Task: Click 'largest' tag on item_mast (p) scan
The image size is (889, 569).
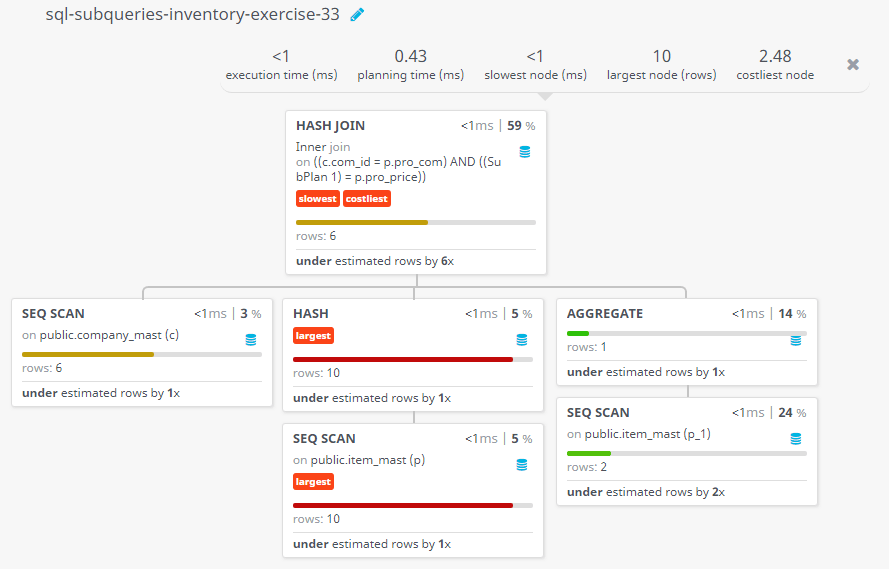Action: point(313,482)
